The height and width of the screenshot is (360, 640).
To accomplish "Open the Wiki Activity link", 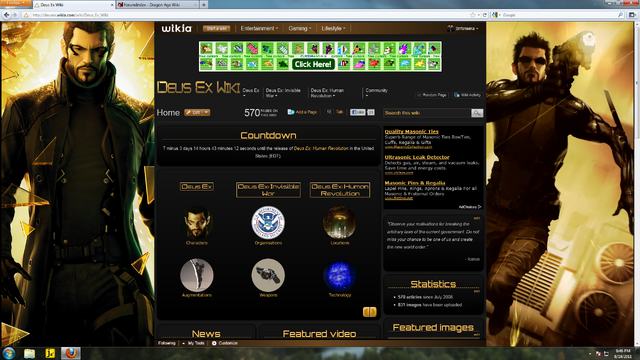I will [x=468, y=95].
